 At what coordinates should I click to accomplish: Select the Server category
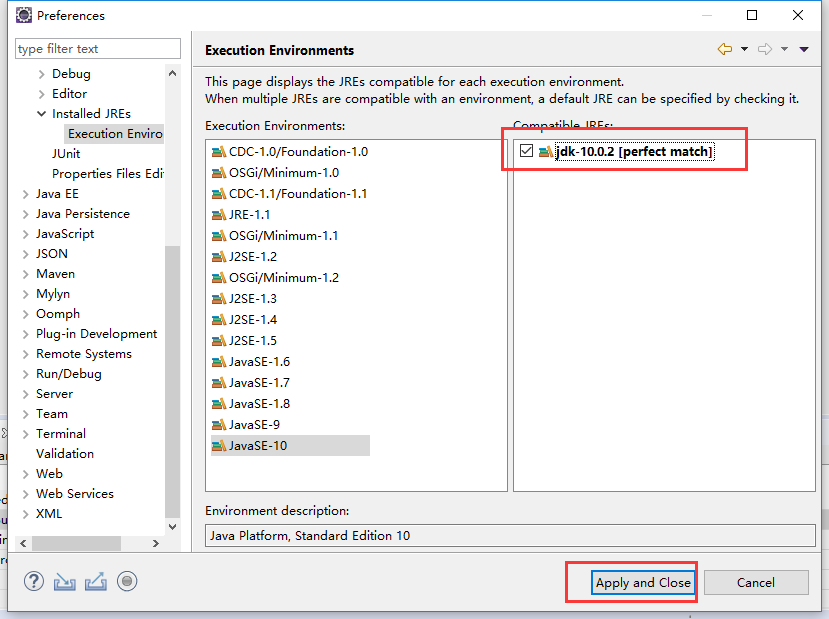point(54,394)
